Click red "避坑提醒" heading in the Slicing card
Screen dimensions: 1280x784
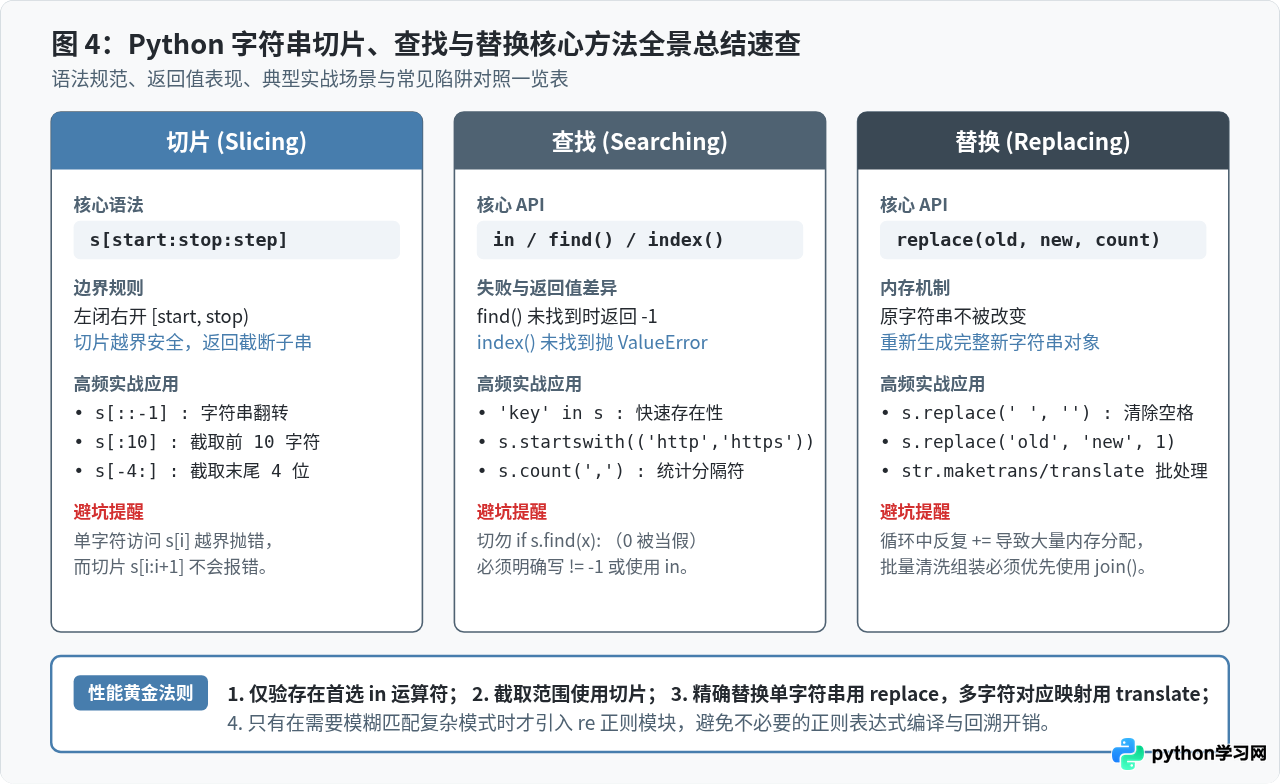[109, 512]
